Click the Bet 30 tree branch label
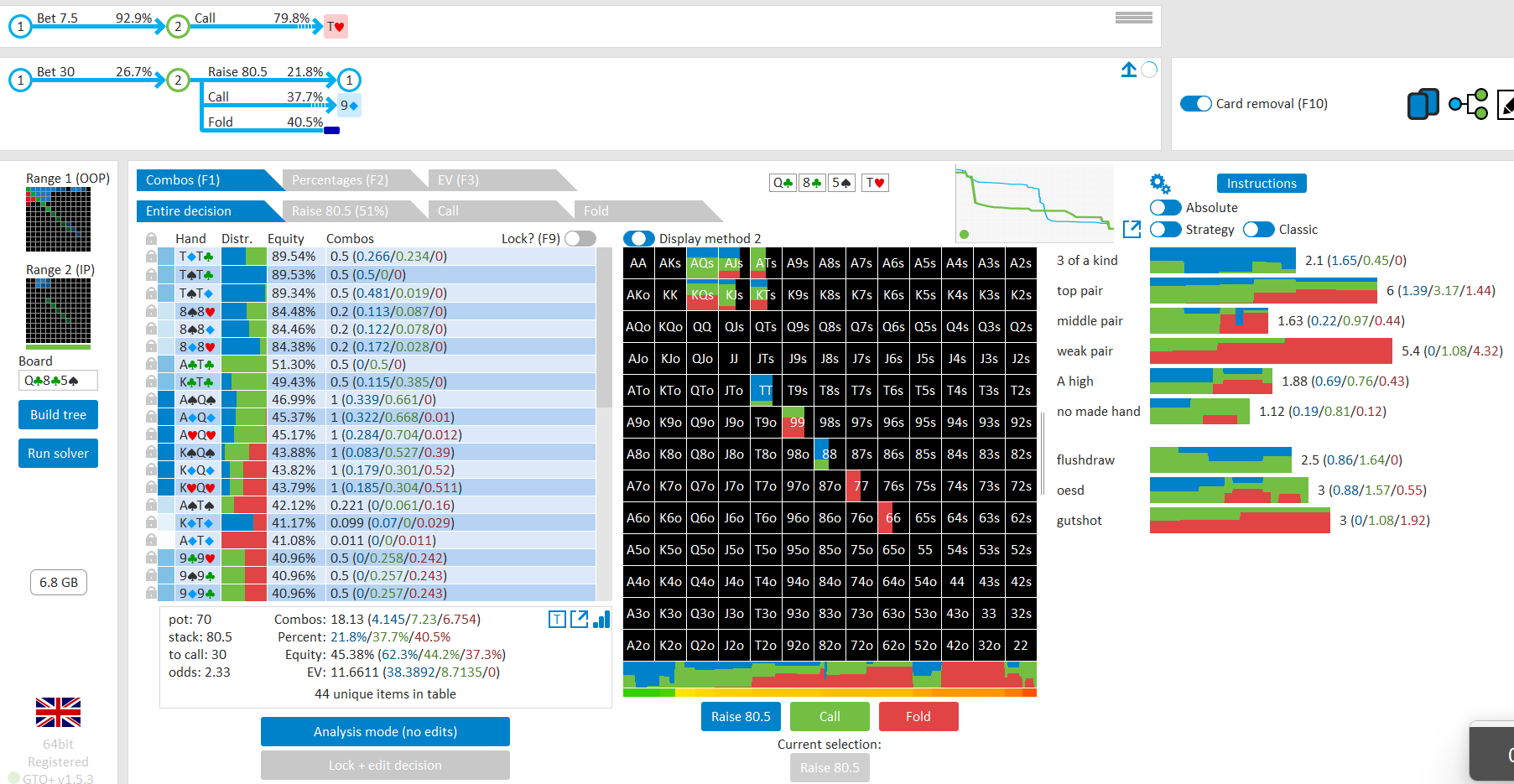The image size is (1514, 784). pos(55,72)
